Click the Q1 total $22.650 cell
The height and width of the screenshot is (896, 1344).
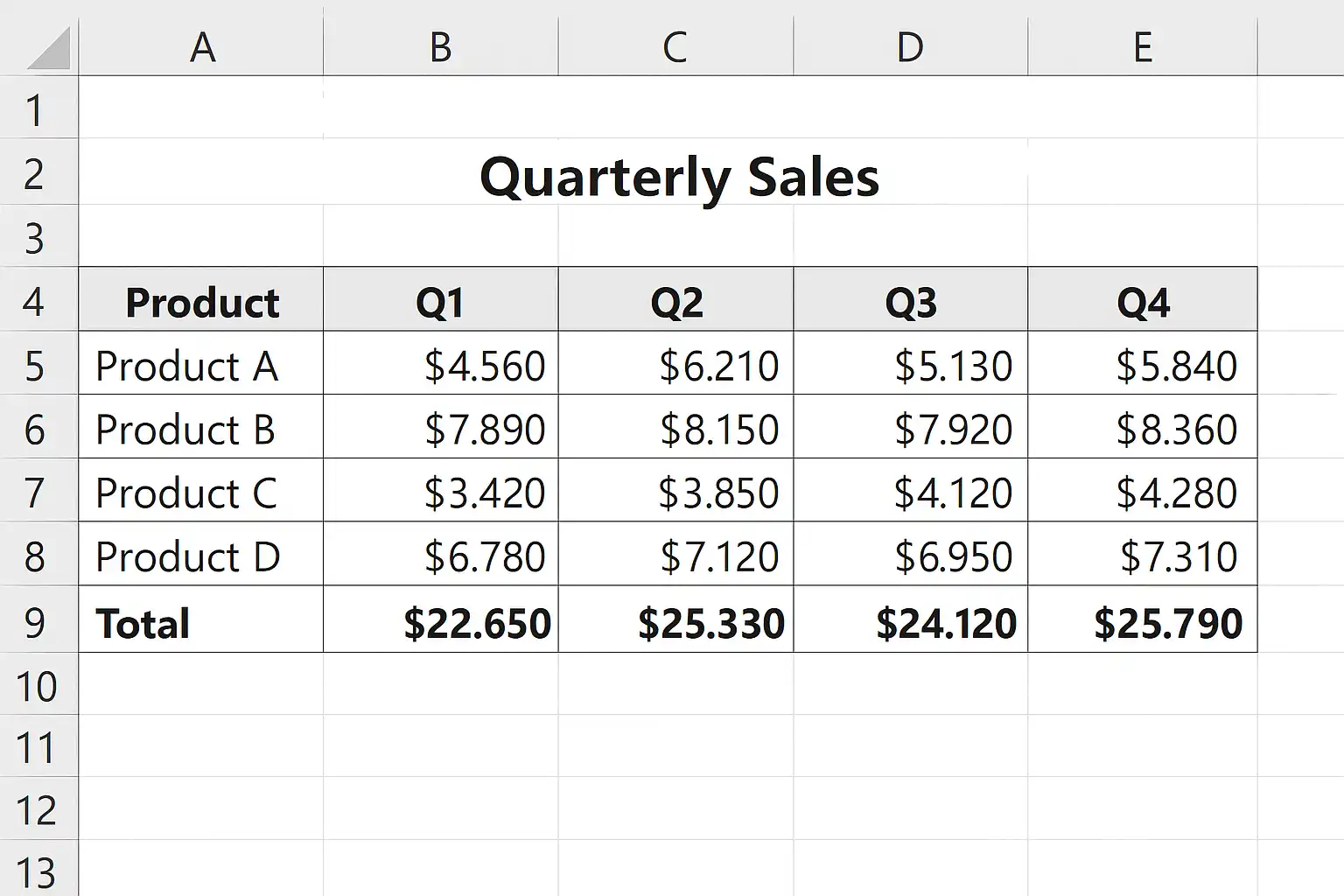pos(477,623)
